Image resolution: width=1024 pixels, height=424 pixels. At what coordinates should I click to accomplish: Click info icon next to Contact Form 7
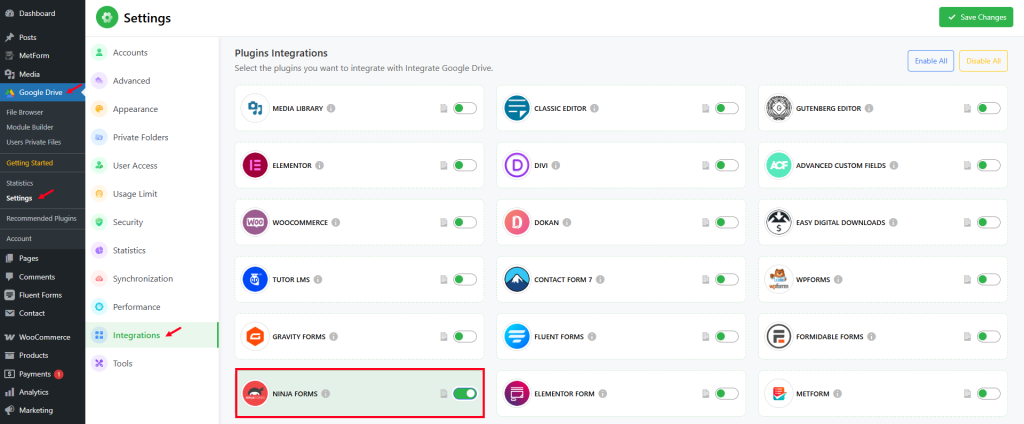click(x=600, y=280)
